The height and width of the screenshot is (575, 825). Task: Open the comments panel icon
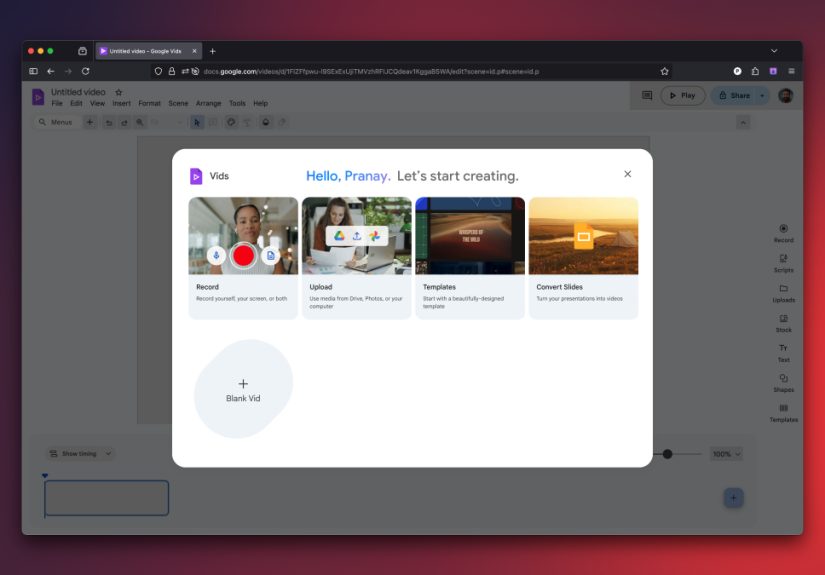(x=647, y=95)
